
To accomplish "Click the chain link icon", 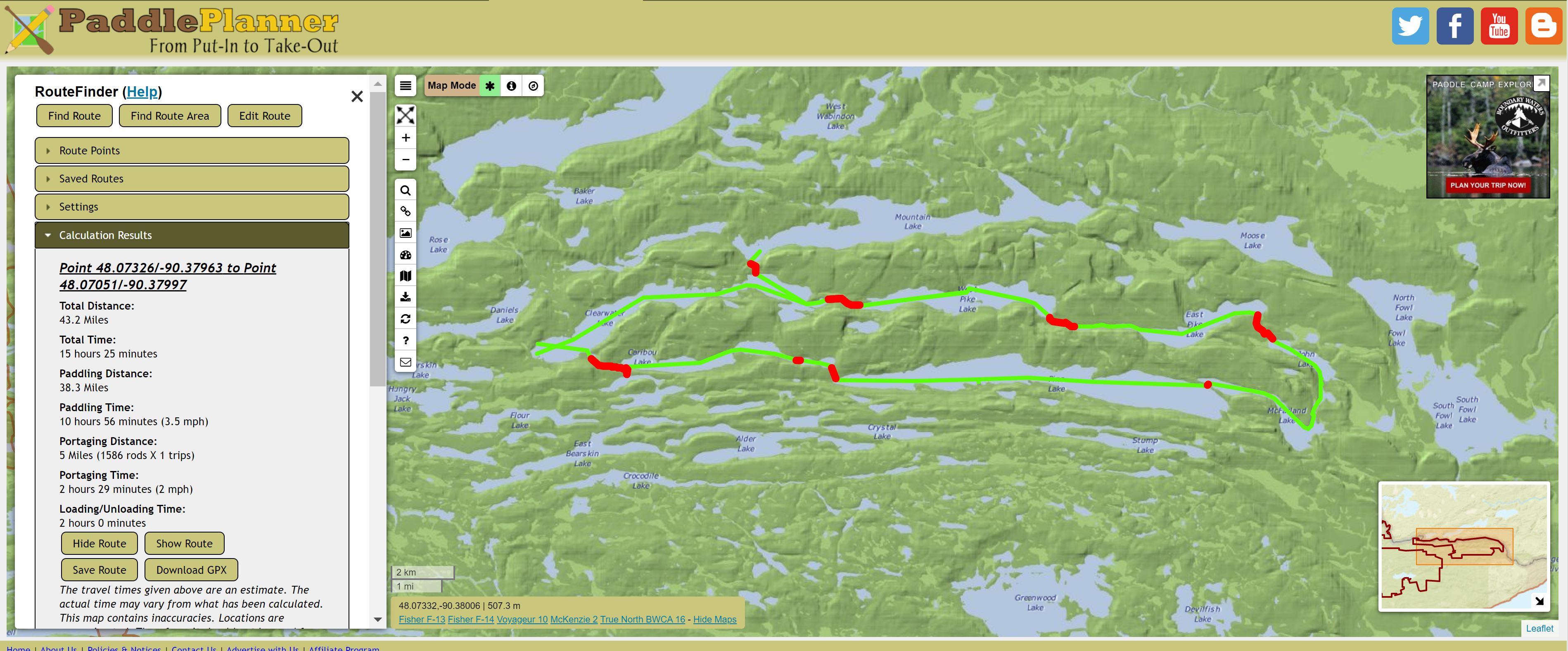I will tap(406, 212).
